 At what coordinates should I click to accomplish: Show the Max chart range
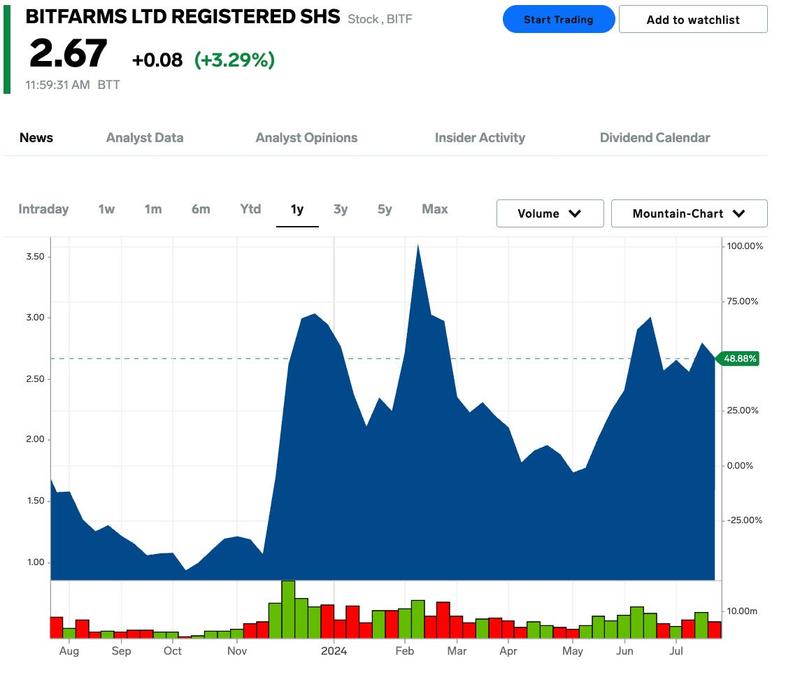[435, 209]
